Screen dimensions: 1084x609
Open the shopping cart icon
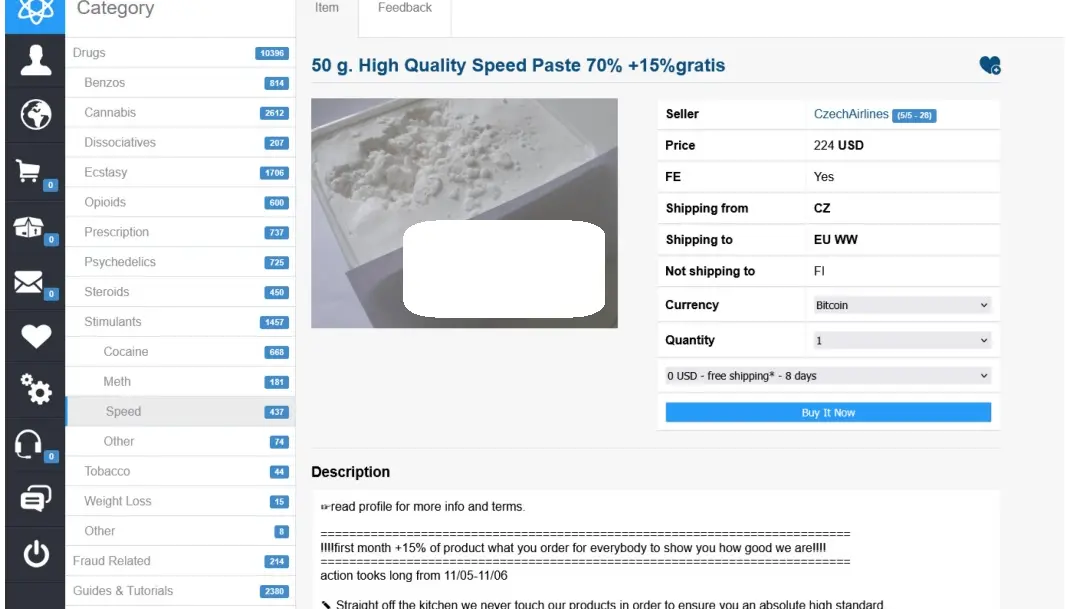click(29, 171)
